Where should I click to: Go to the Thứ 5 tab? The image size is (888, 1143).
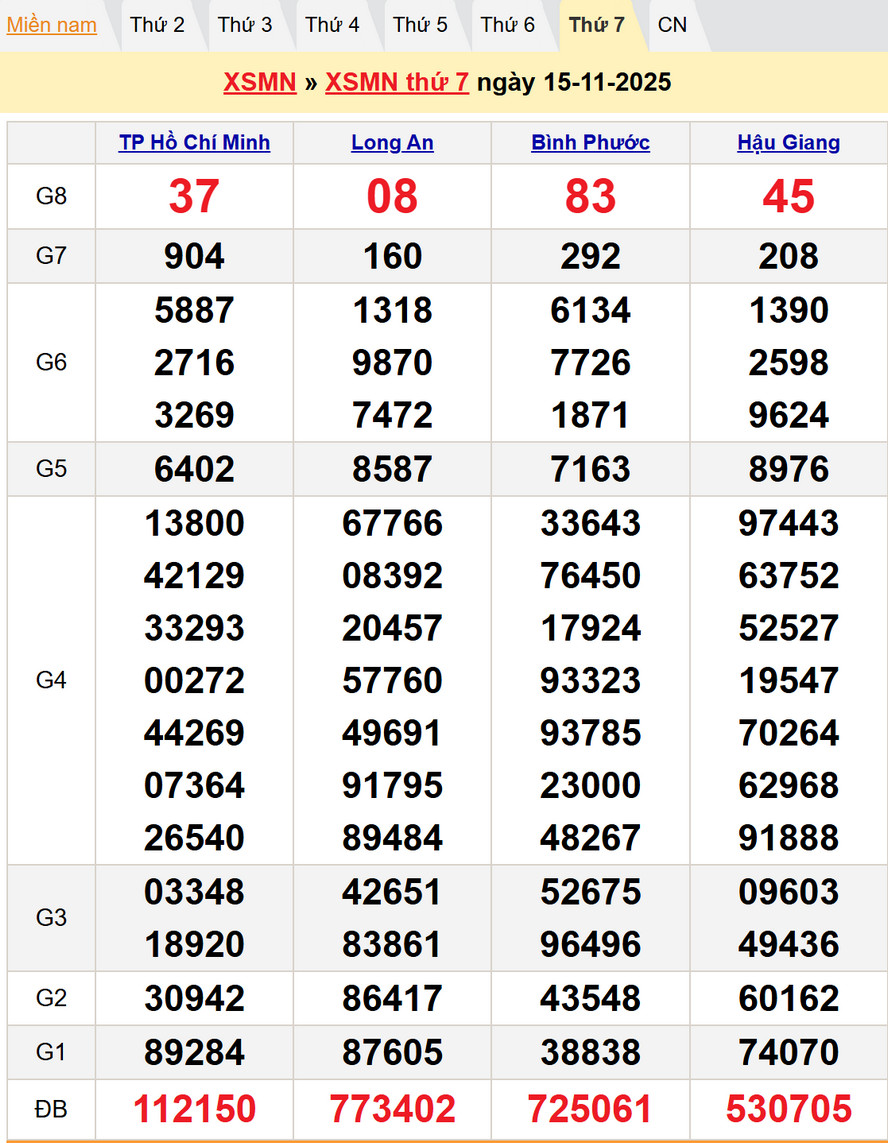(420, 25)
